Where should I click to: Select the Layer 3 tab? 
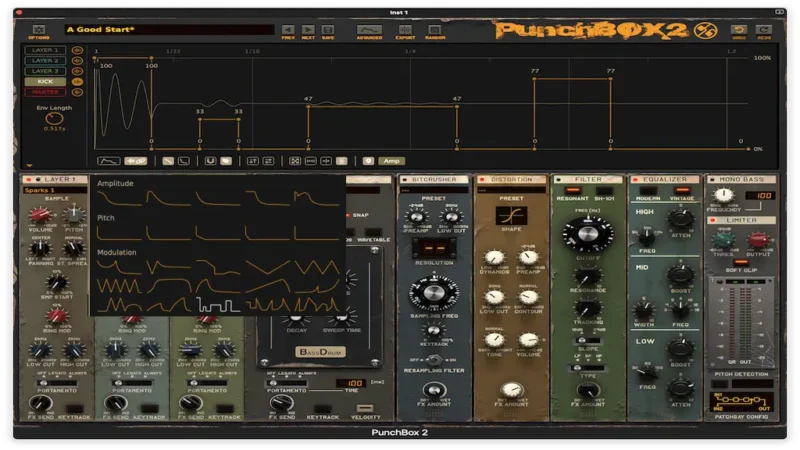pos(45,71)
